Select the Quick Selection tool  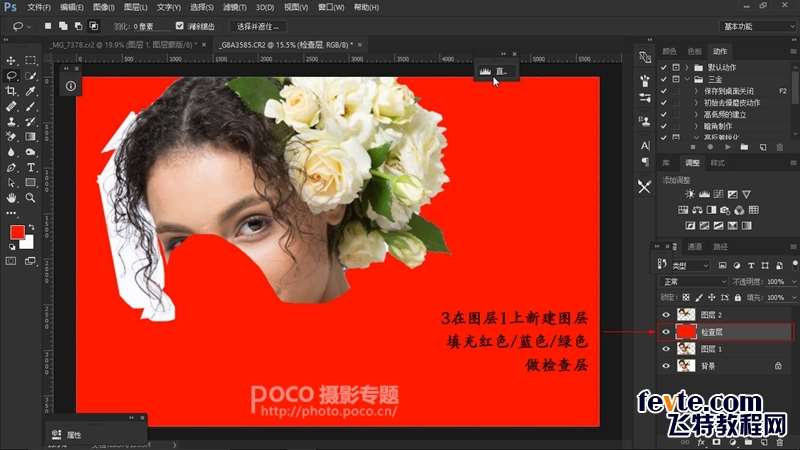pyautogui.click(x=31, y=76)
